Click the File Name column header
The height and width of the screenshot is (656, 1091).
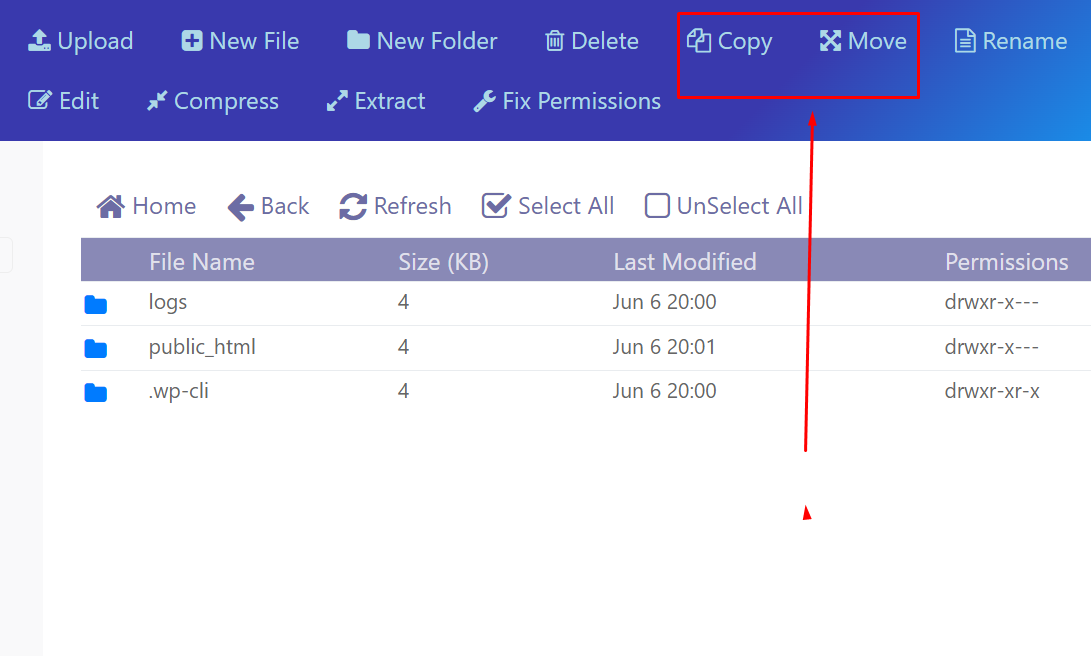202,262
